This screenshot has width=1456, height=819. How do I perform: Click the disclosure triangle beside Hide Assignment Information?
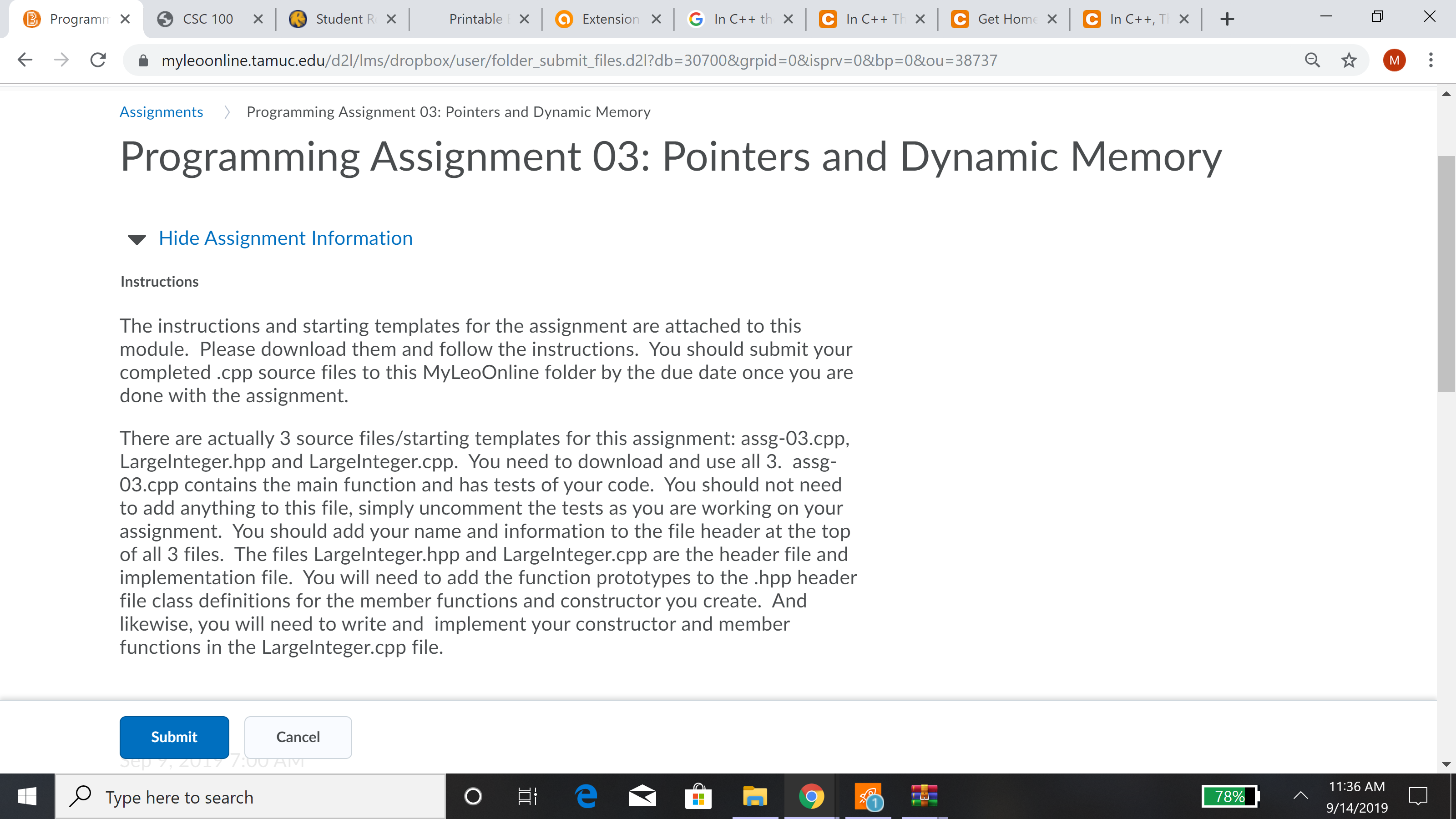(137, 240)
